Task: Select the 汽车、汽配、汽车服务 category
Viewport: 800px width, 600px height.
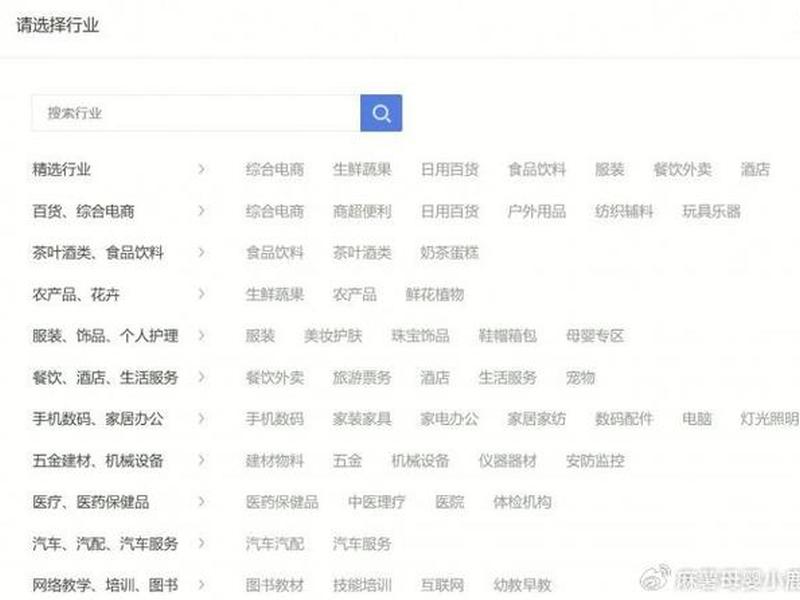Action: [105, 543]
